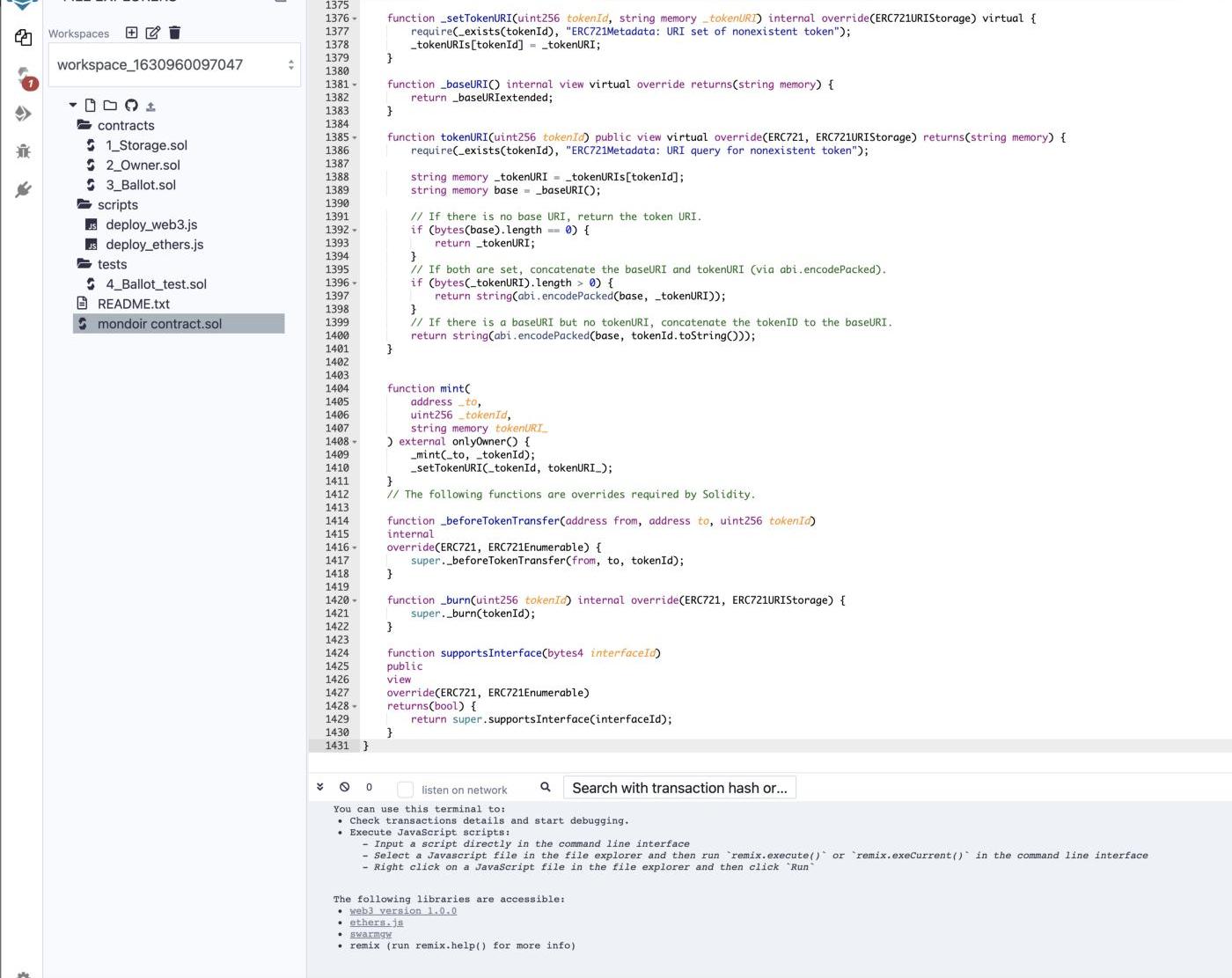The height and width of the screenshot is (978, 1232).
Task: Enable the listen on network checkbox
Action: pyautogui.click(x=405, y=790)
